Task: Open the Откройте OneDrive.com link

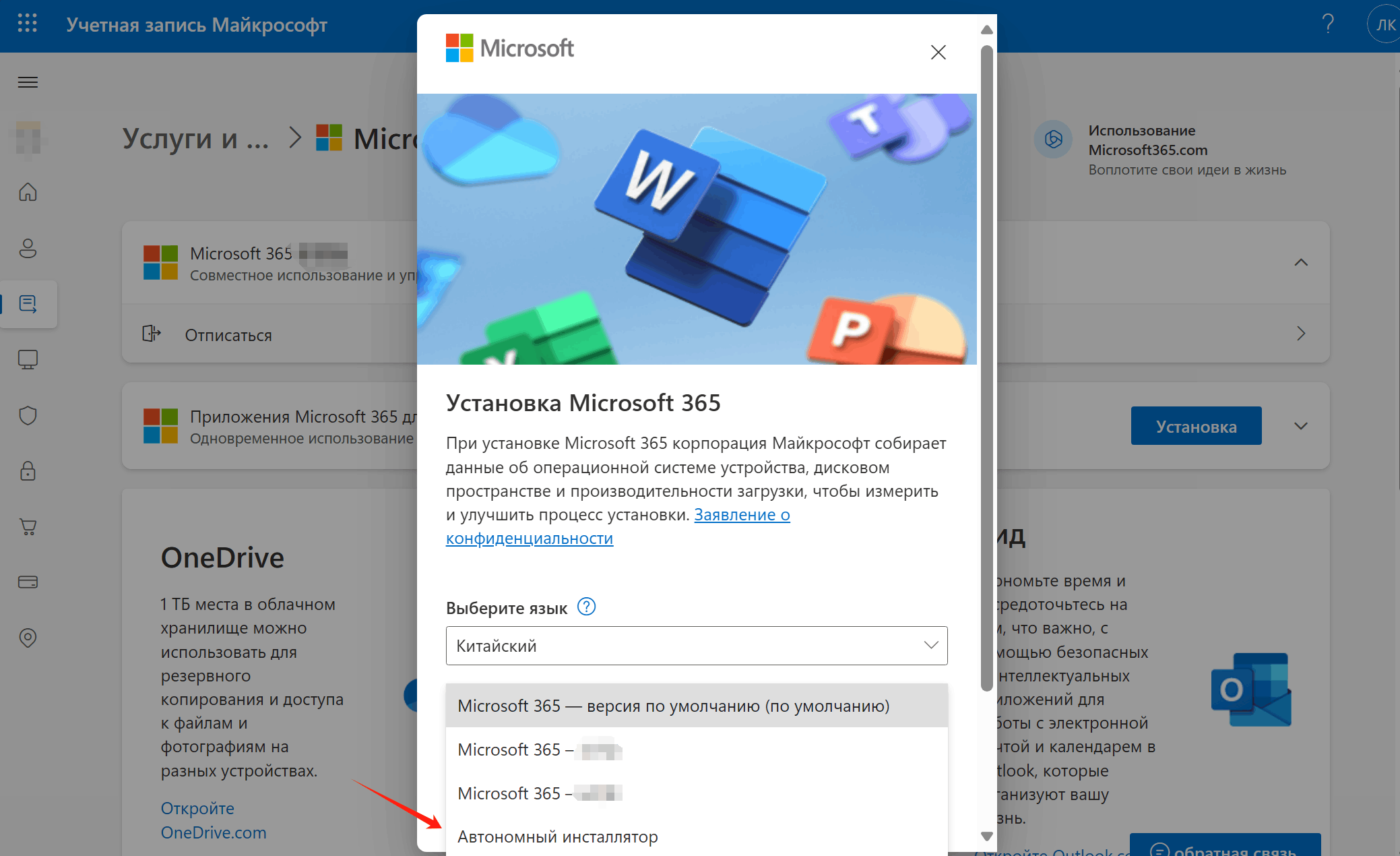Action: (x=214, y=820)
